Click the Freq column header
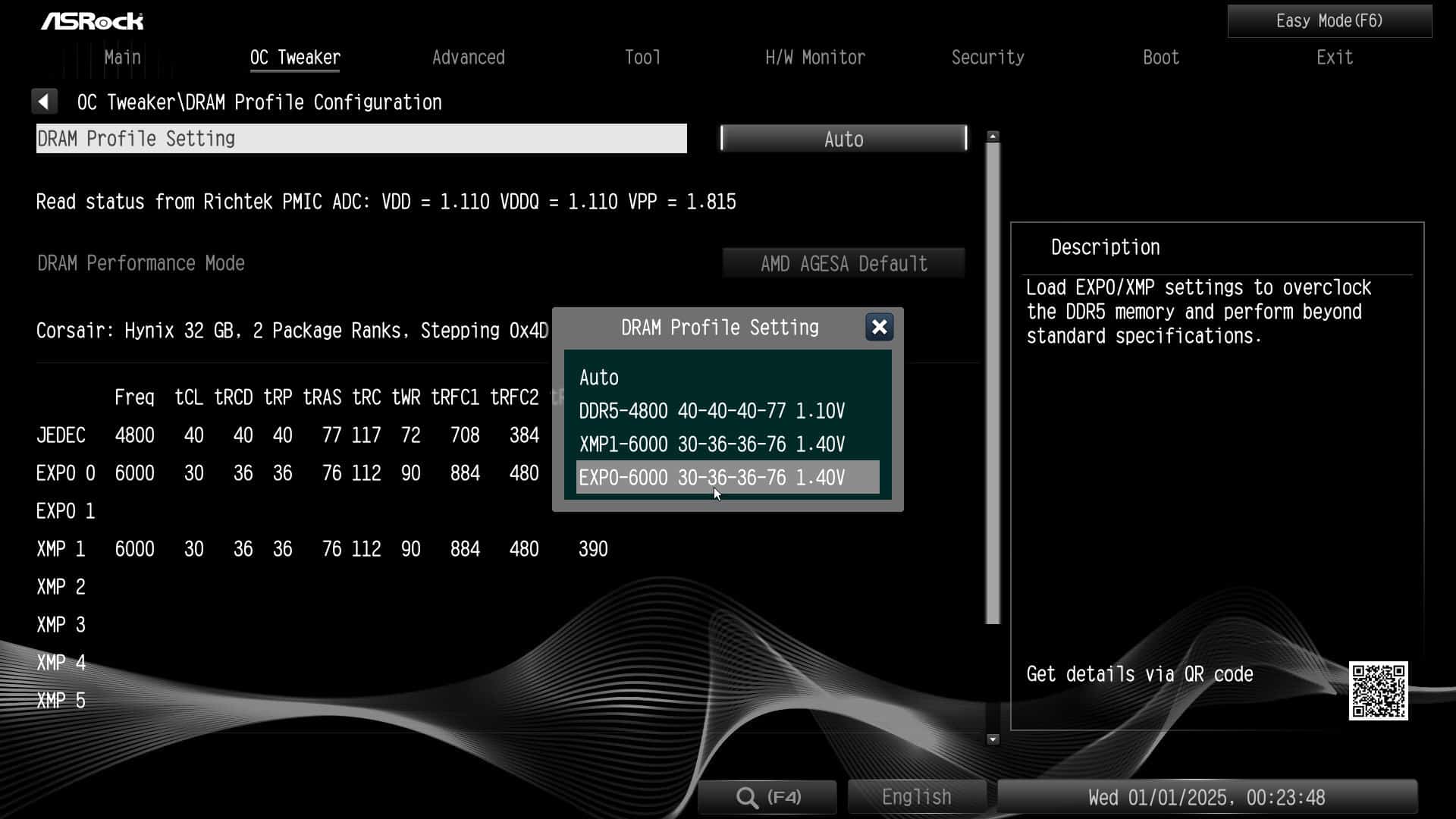The width and height of the screenshot is (1456, 819). (x=134, y=398)
